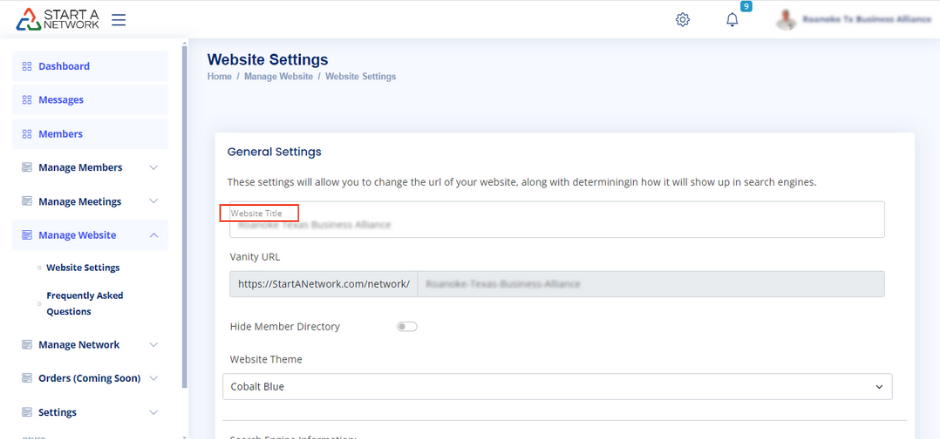This screenshot has height=439, width=940.
Task: Toggle the Hide Member Directory switch
Action: [x=407, y=326]
